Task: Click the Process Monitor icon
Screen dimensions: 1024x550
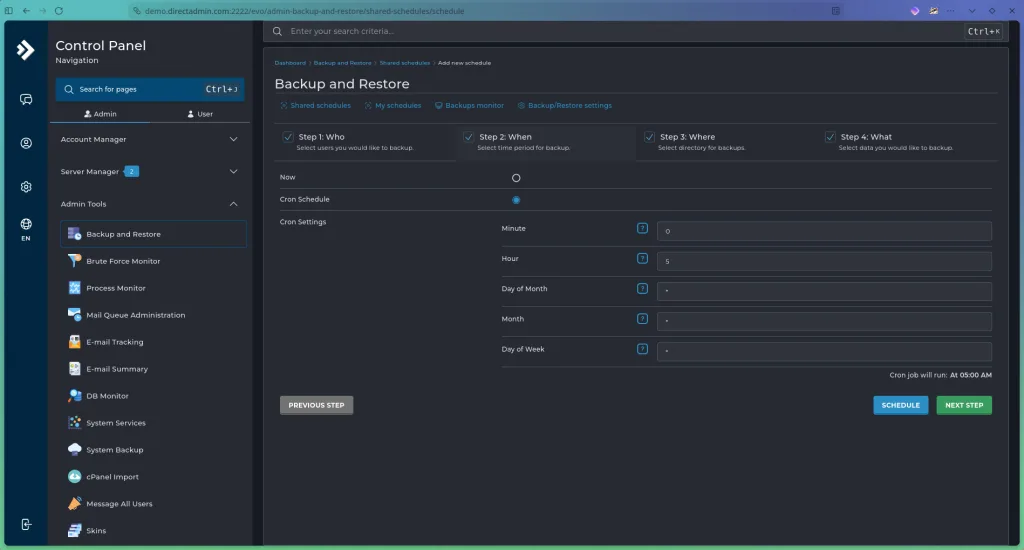Action: click(x=74, y=288)
